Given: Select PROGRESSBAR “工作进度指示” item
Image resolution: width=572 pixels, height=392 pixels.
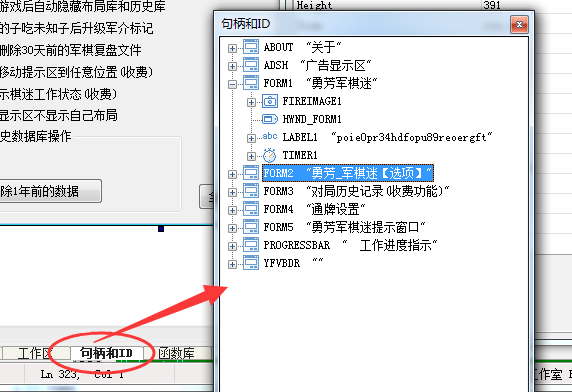Looking at the screenshot, I should coord(351,245).
